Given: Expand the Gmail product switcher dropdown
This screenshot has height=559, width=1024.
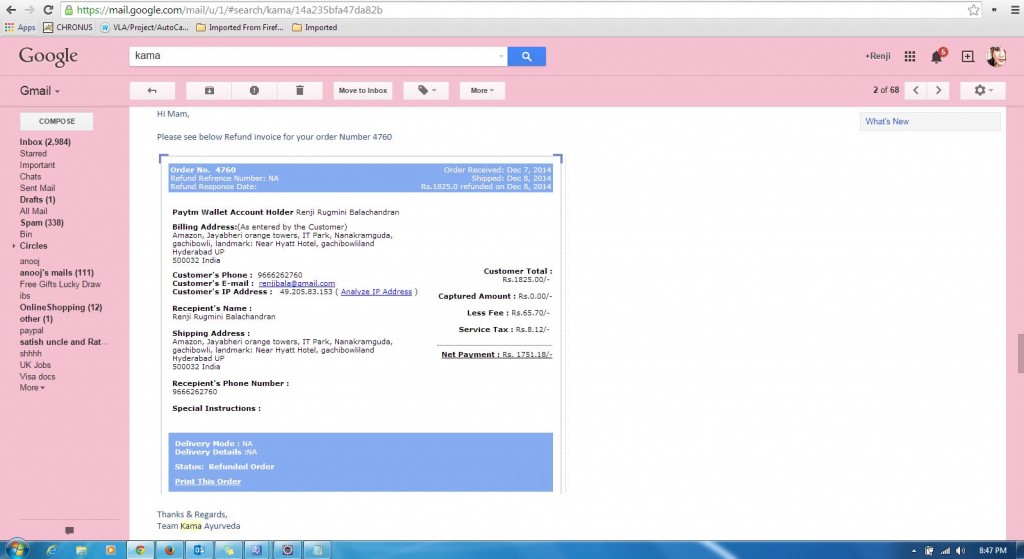Looking at the screenshot, I should coord(39,91).
